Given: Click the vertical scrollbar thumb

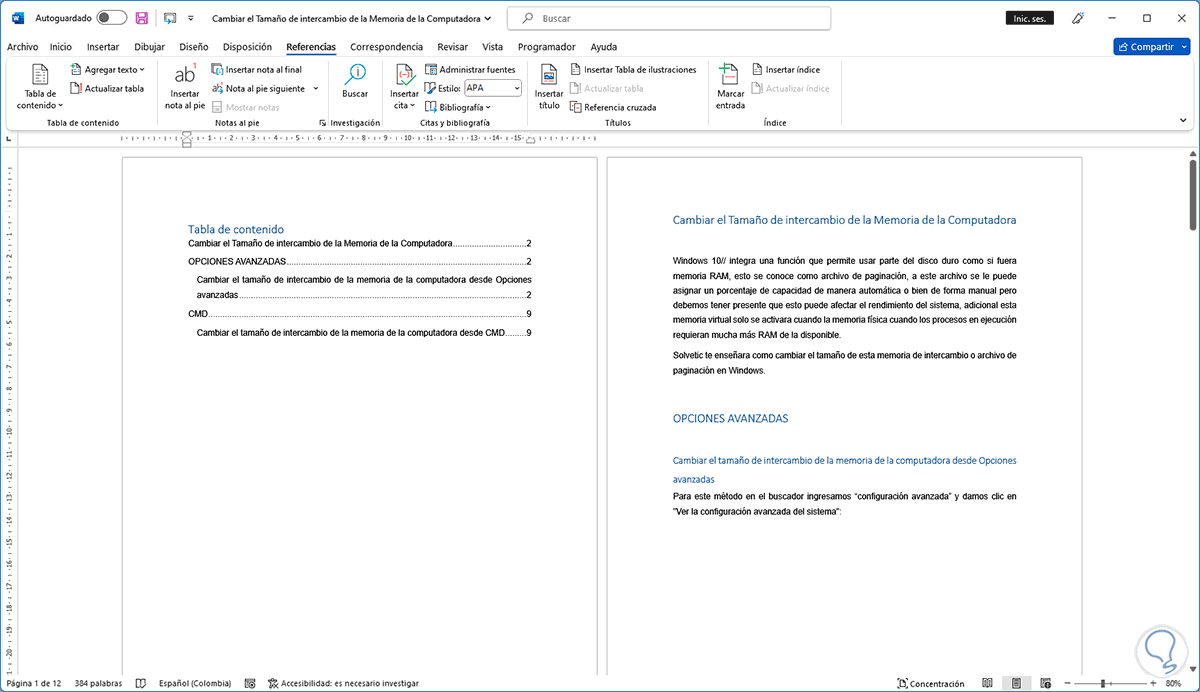Looking at the screenshot, I should (1192, 194).
